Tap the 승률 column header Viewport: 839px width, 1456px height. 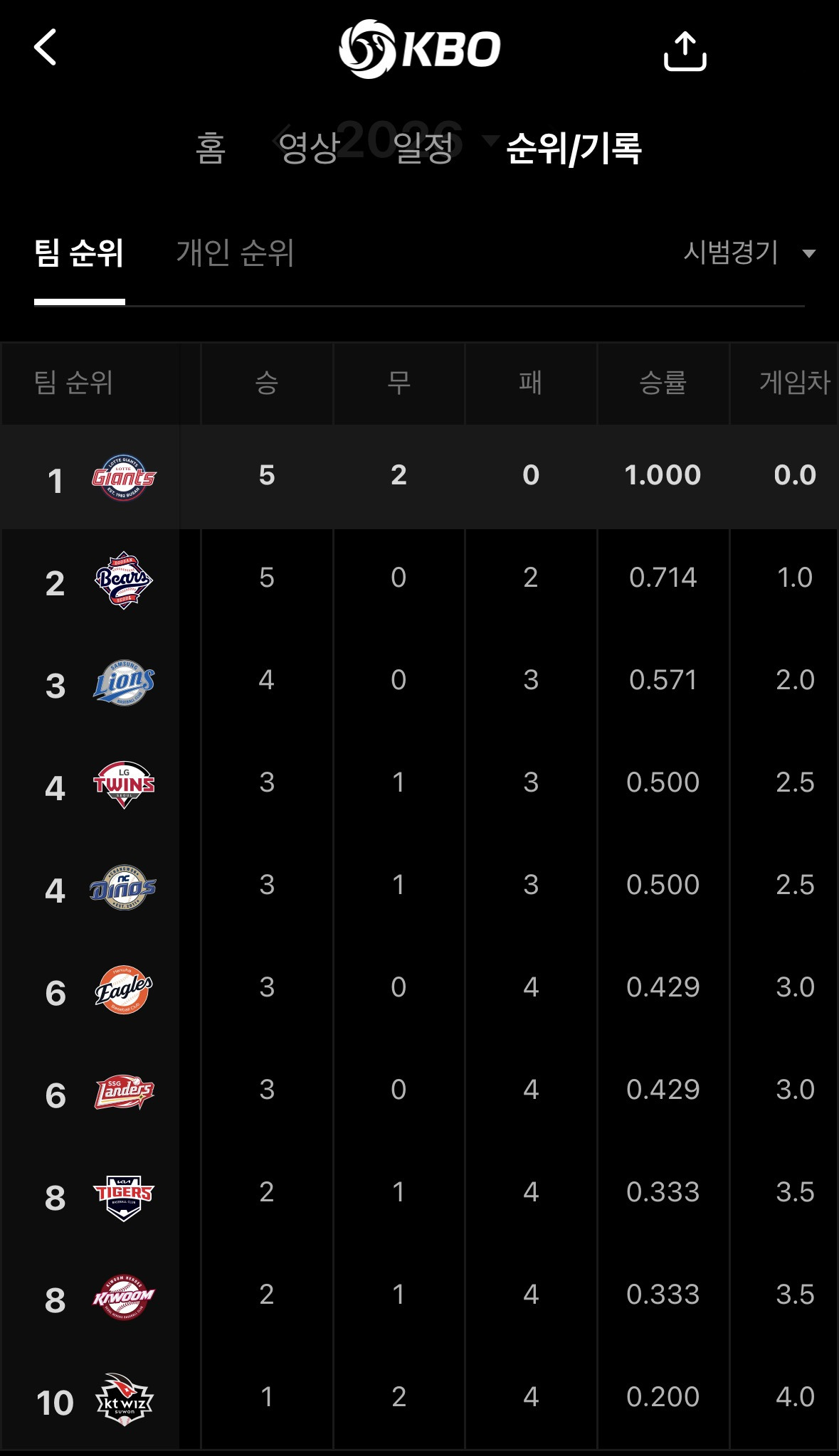pyautogui.click(x=663, y=383)
